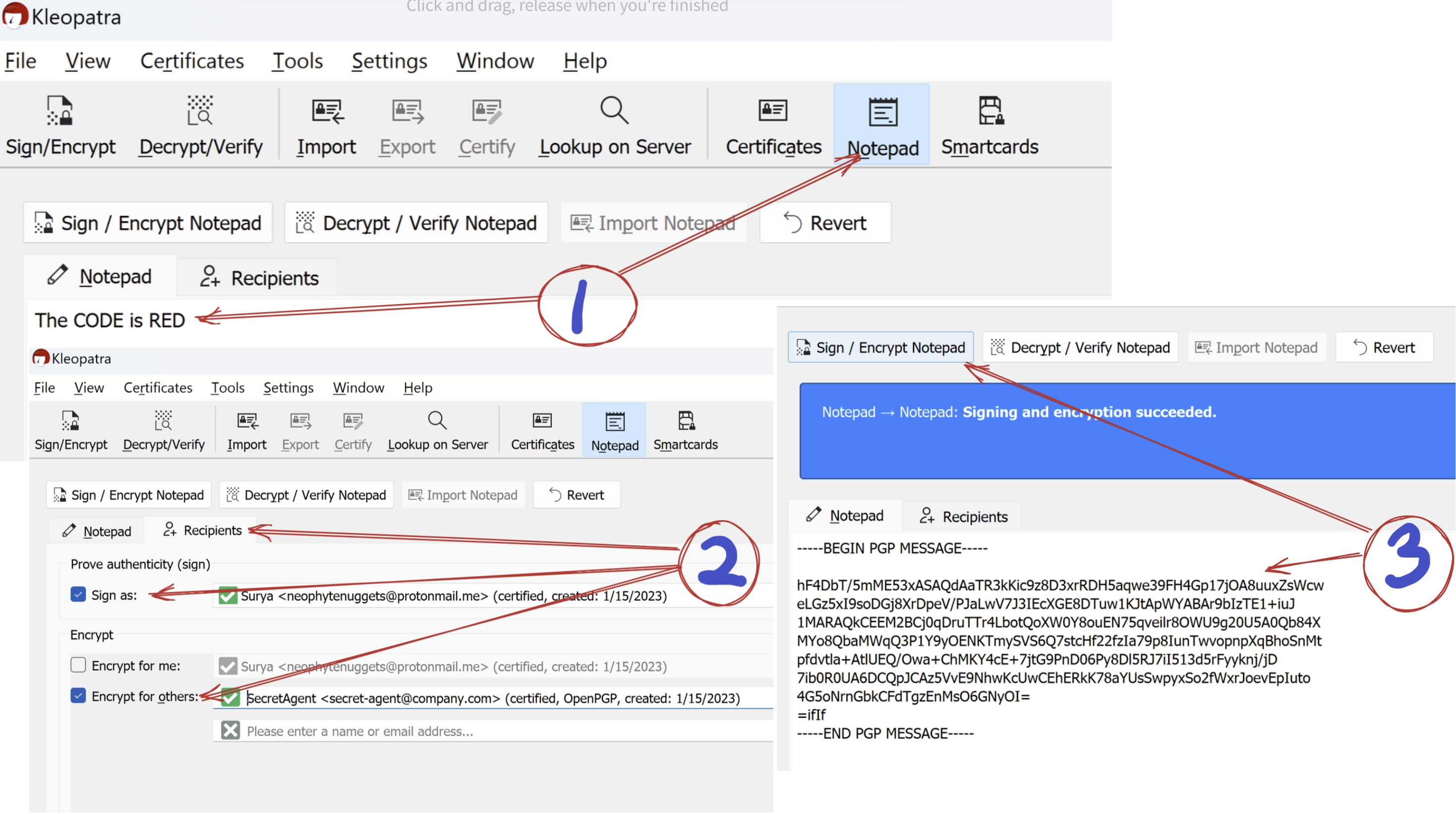Open Sign as key dropdown showing Surya
The image size is (1456, 814).
493,596
